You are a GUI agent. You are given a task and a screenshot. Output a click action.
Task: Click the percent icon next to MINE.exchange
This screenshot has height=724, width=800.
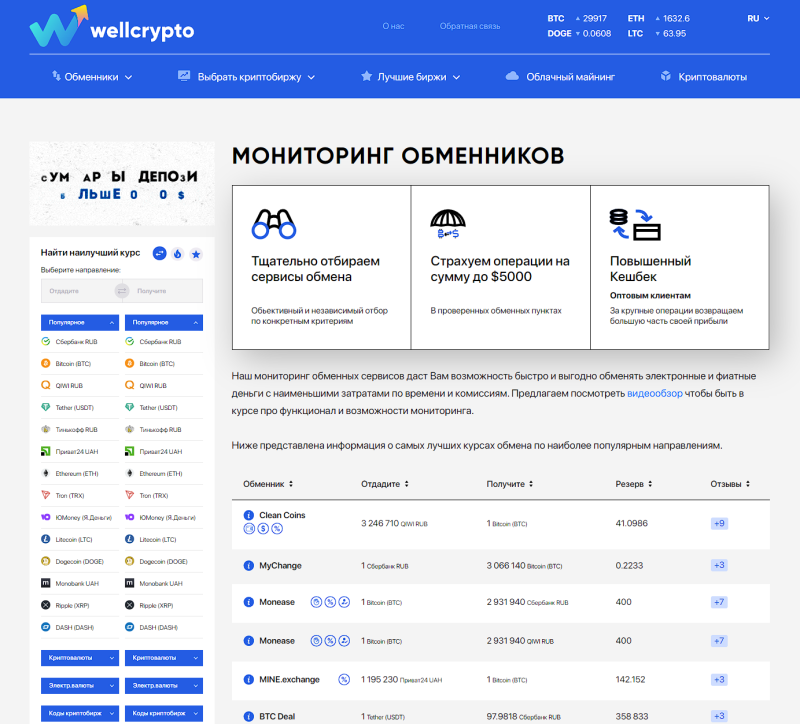point(344,680)
